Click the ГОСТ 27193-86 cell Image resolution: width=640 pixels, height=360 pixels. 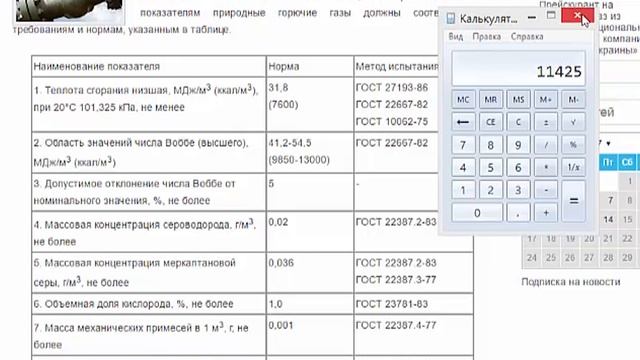tap(392, 87)
